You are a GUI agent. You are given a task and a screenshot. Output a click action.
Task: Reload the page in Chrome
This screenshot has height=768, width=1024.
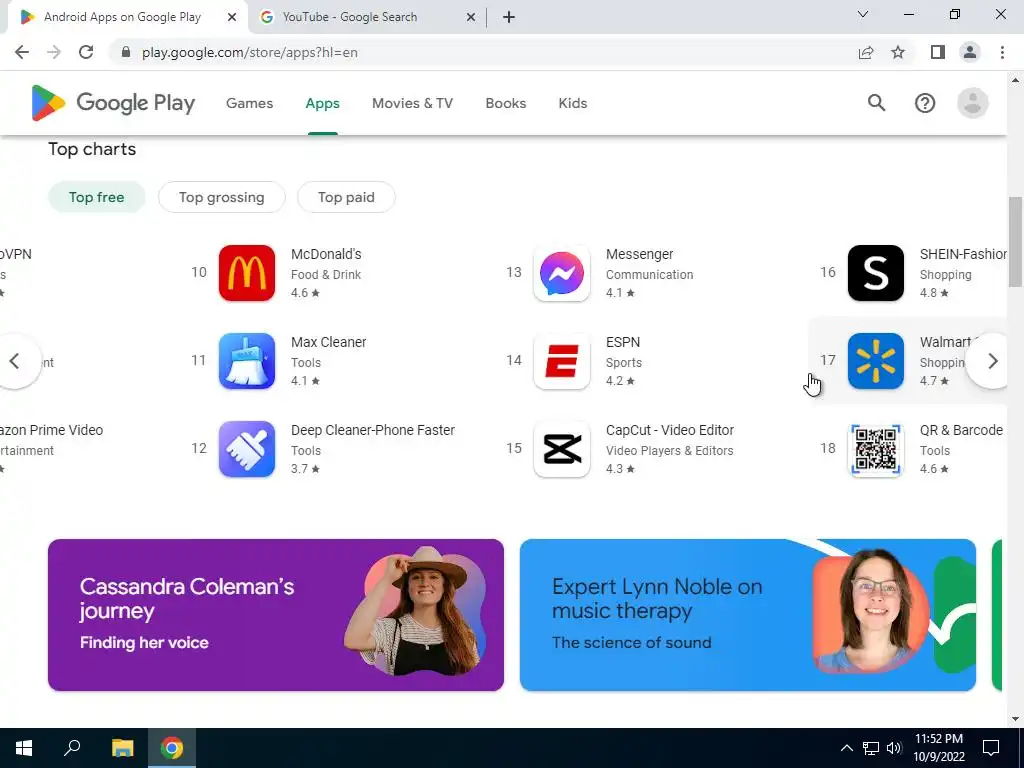pos(86,52)
